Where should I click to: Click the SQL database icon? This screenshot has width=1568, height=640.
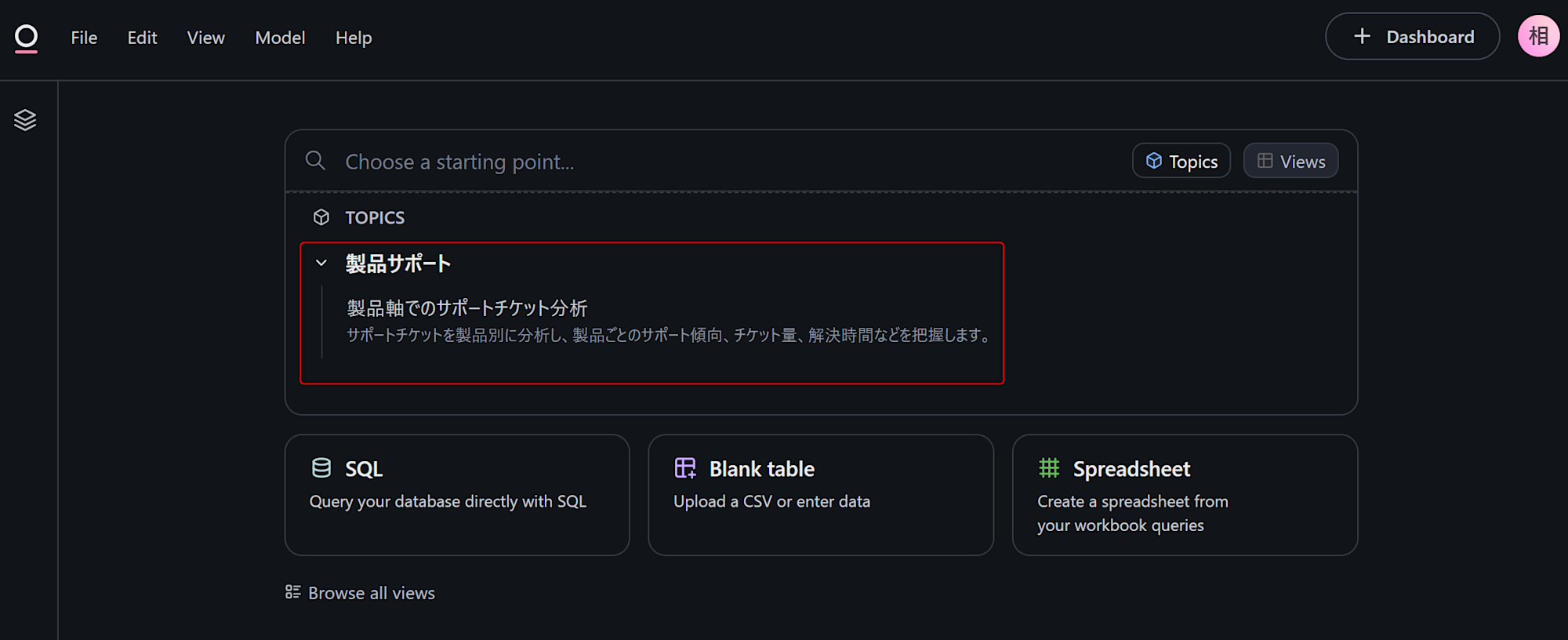(321, 468)
